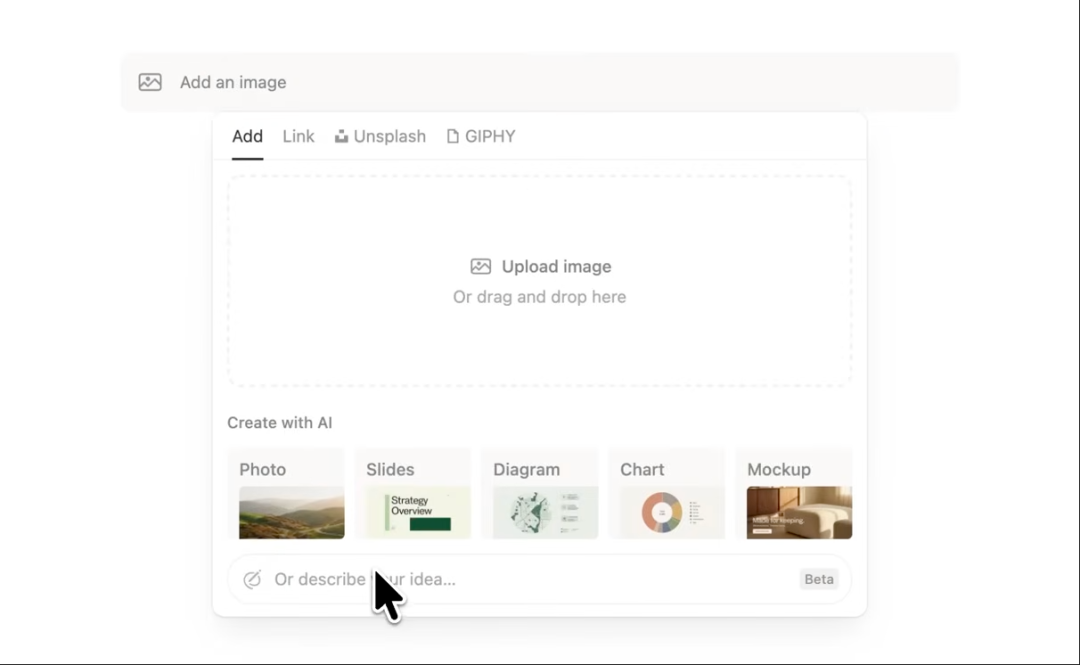Switch to the Link tab
The image size is (1080, 665).
[298, 137]
